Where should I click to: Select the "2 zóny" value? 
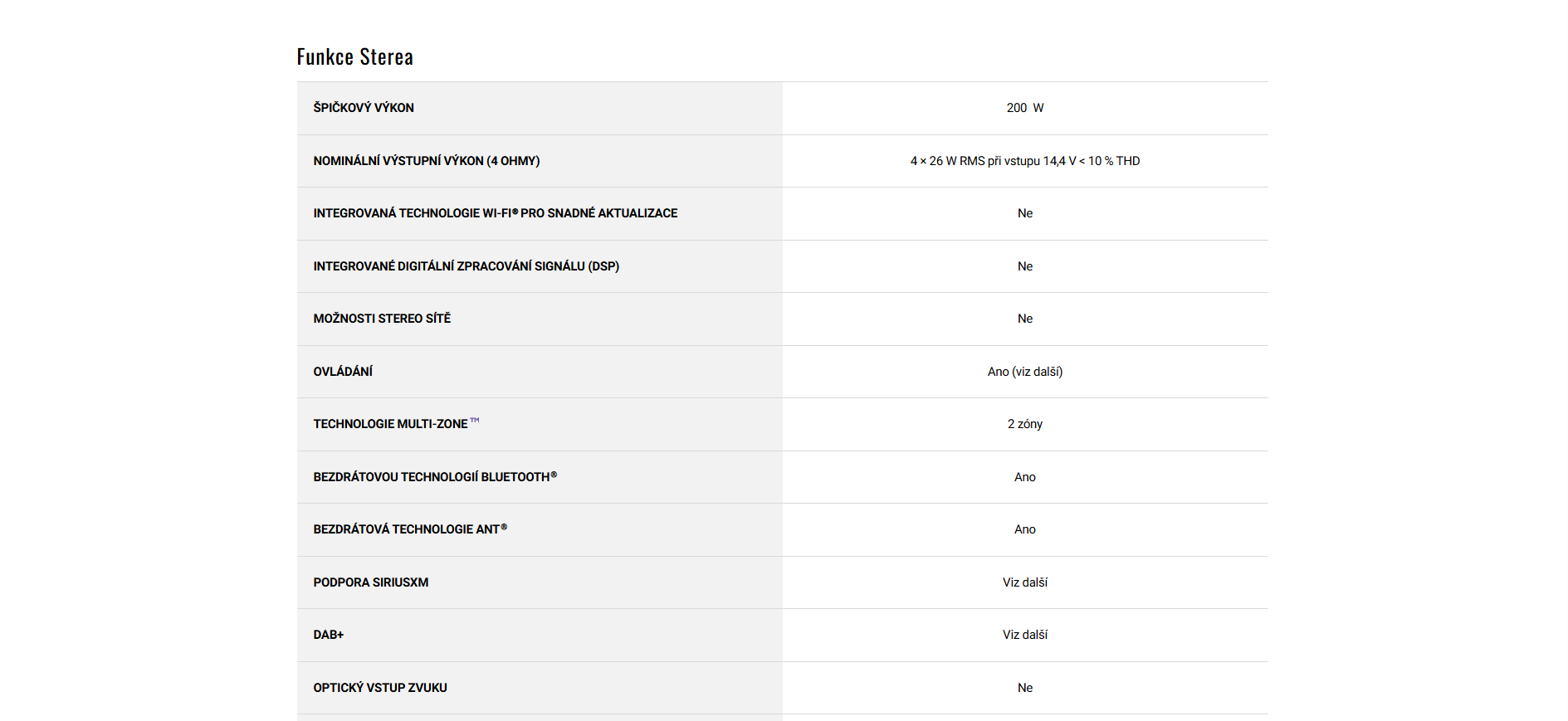pos(1024,424)
